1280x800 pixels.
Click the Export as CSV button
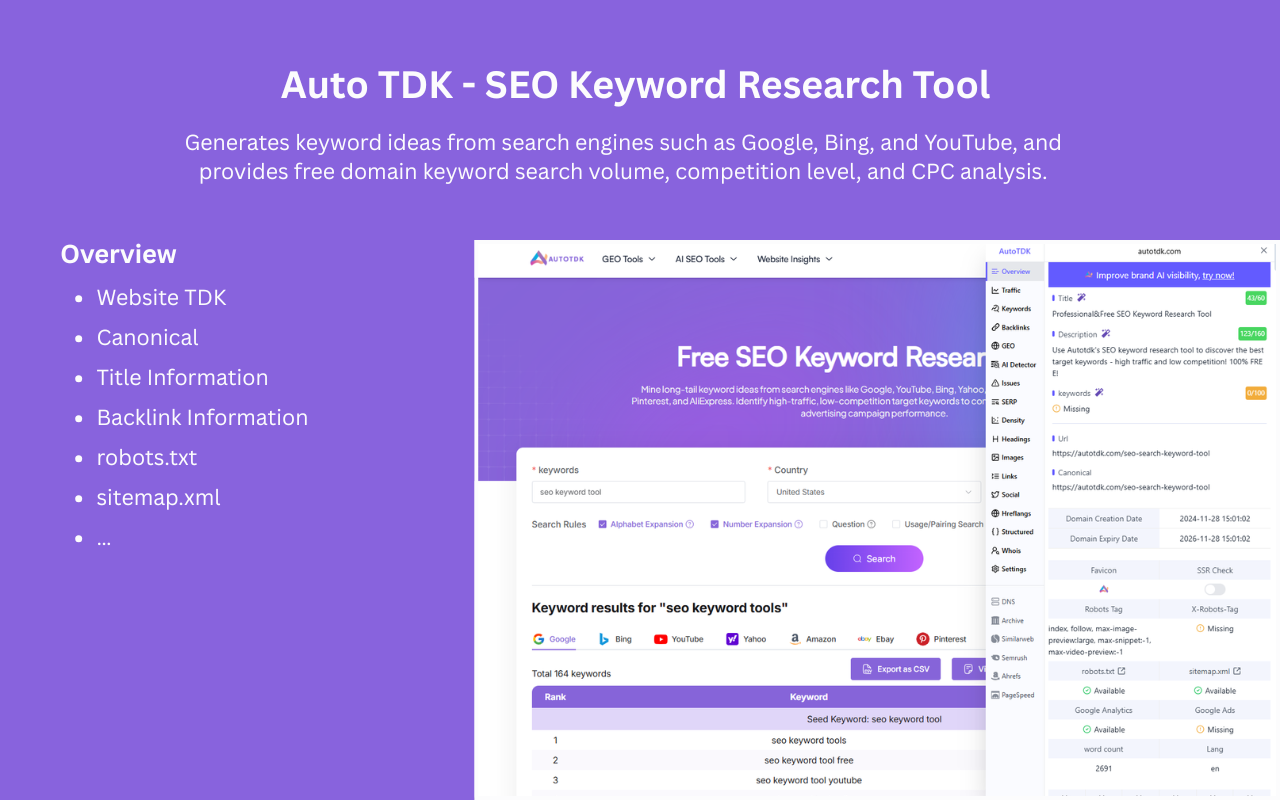click(x=895, y=668)
